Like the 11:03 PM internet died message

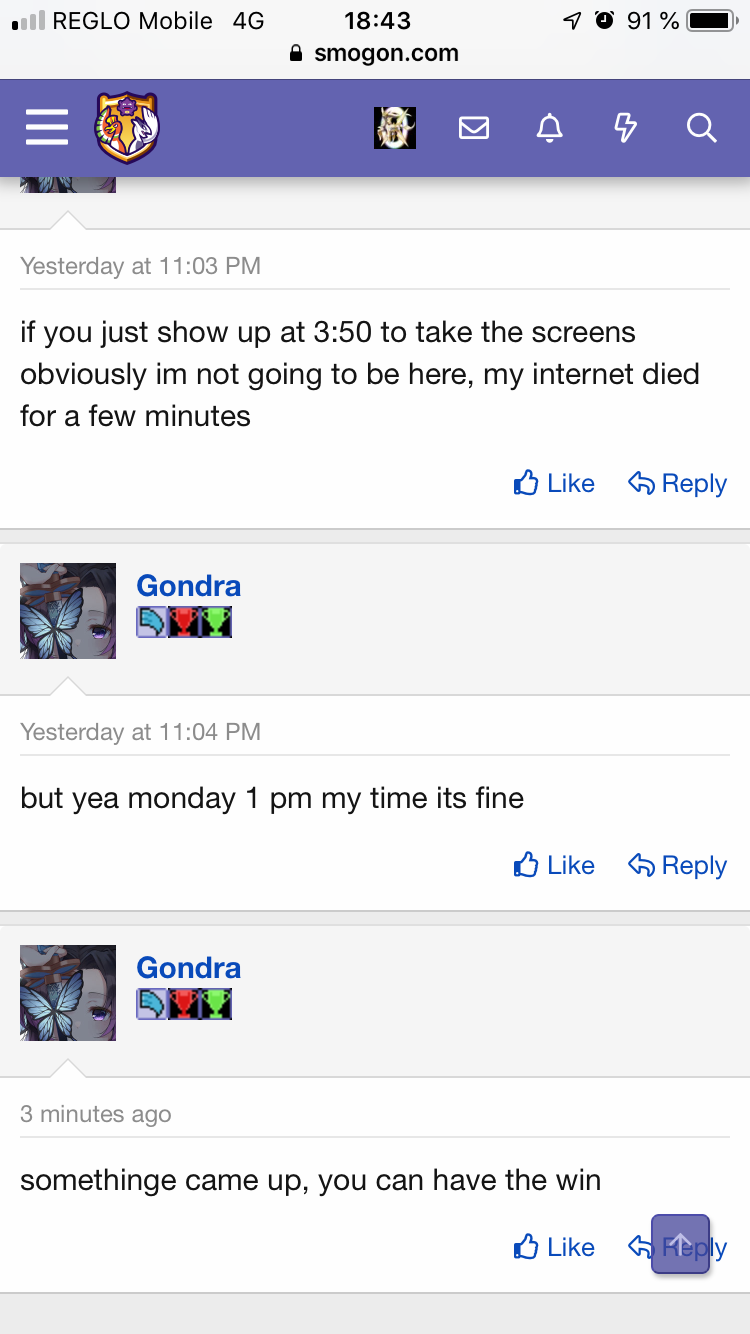coord(554,484)
